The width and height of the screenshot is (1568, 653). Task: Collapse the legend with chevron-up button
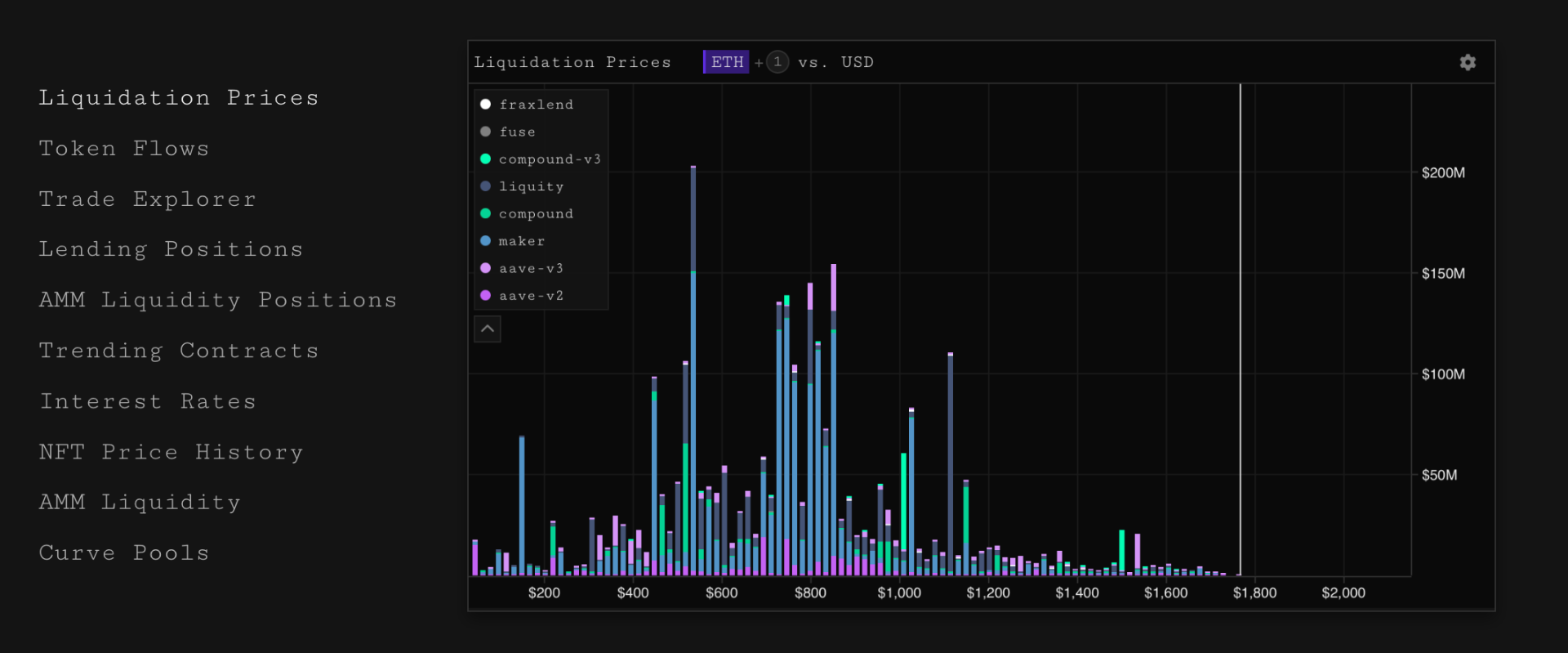(x=488, y=329)
